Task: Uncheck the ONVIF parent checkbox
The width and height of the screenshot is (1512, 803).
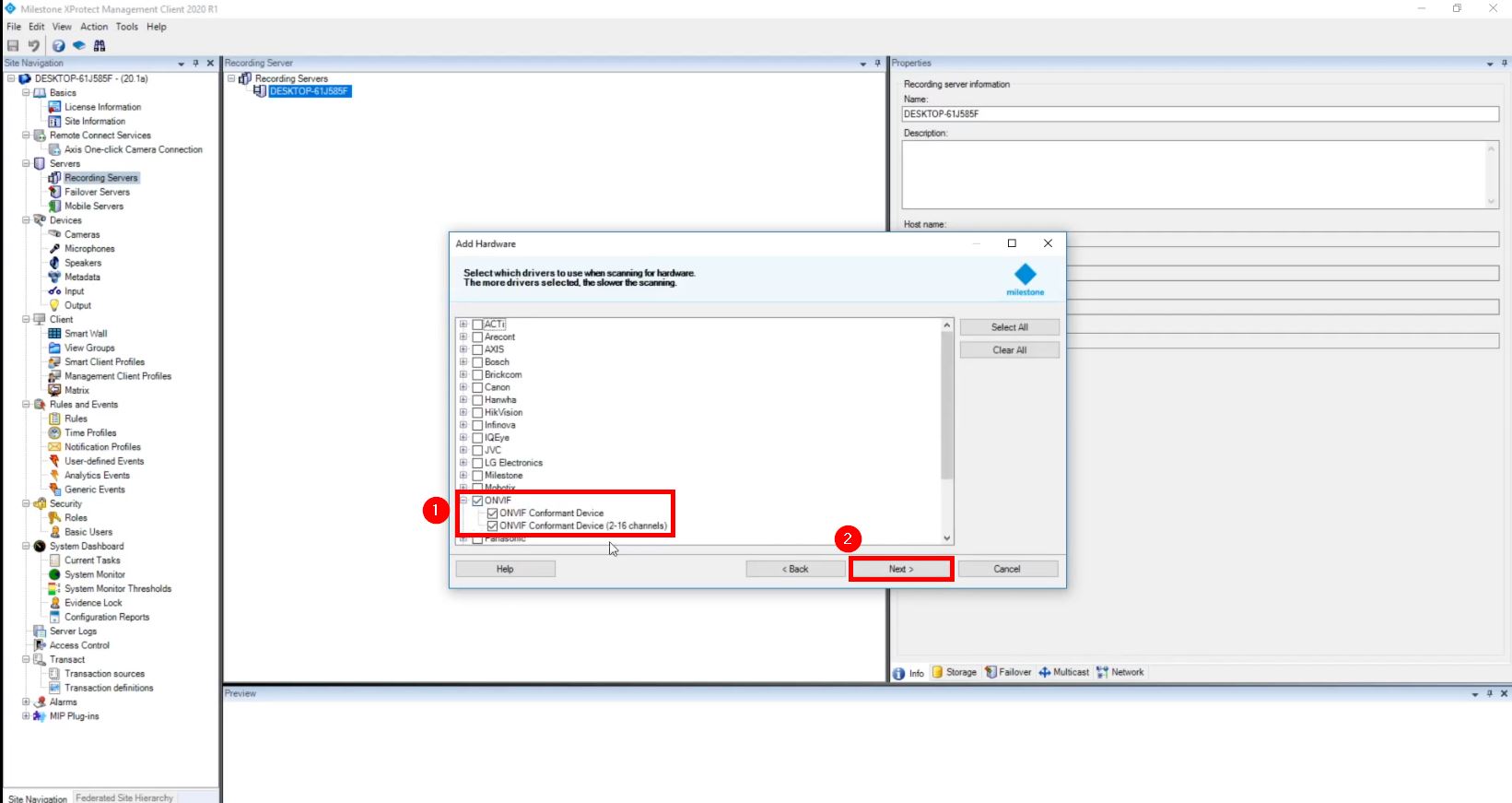Action: tap(477, 501)
